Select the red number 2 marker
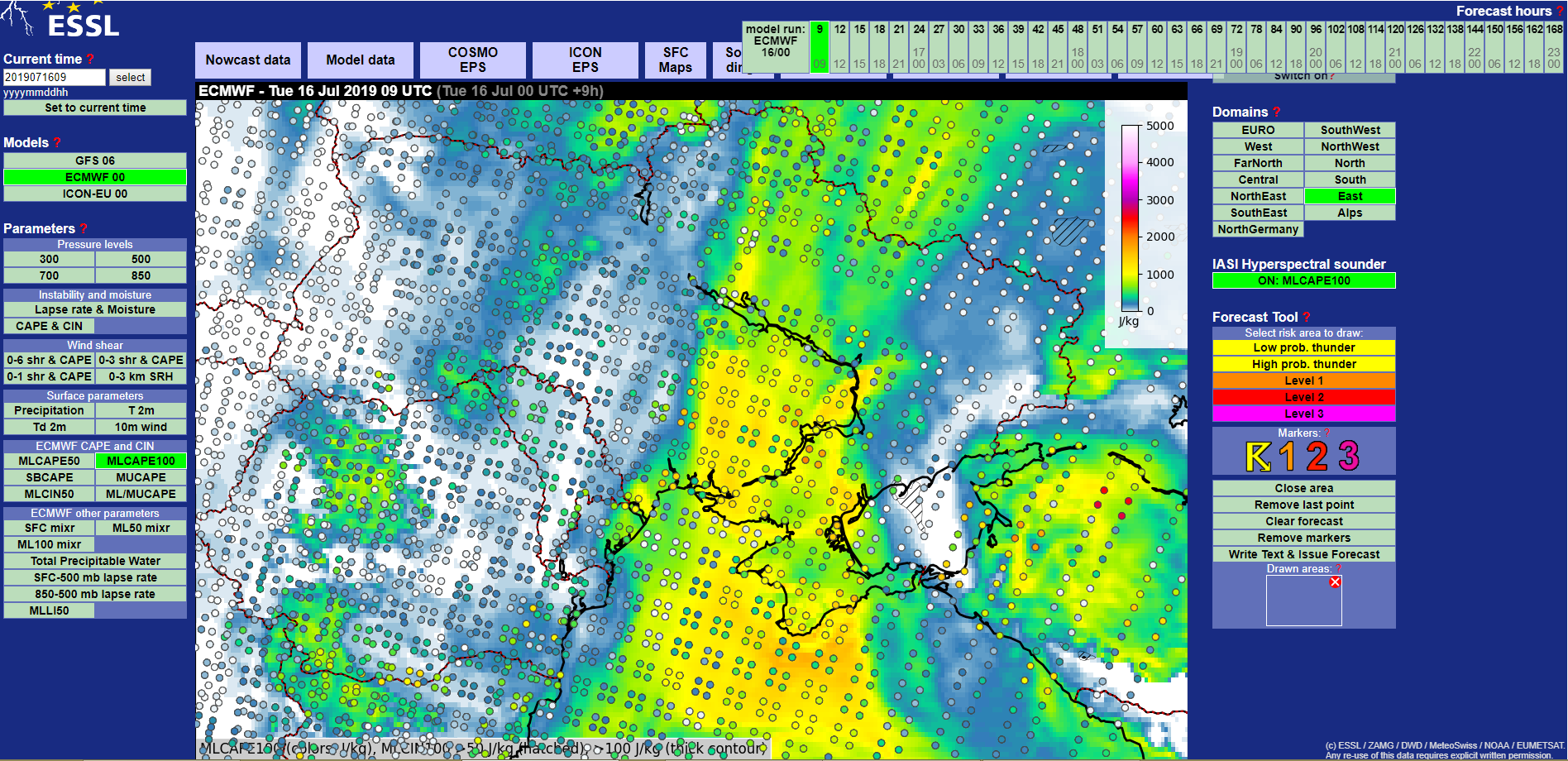Screen dimensions: 1568x761 click(1317, 457)
